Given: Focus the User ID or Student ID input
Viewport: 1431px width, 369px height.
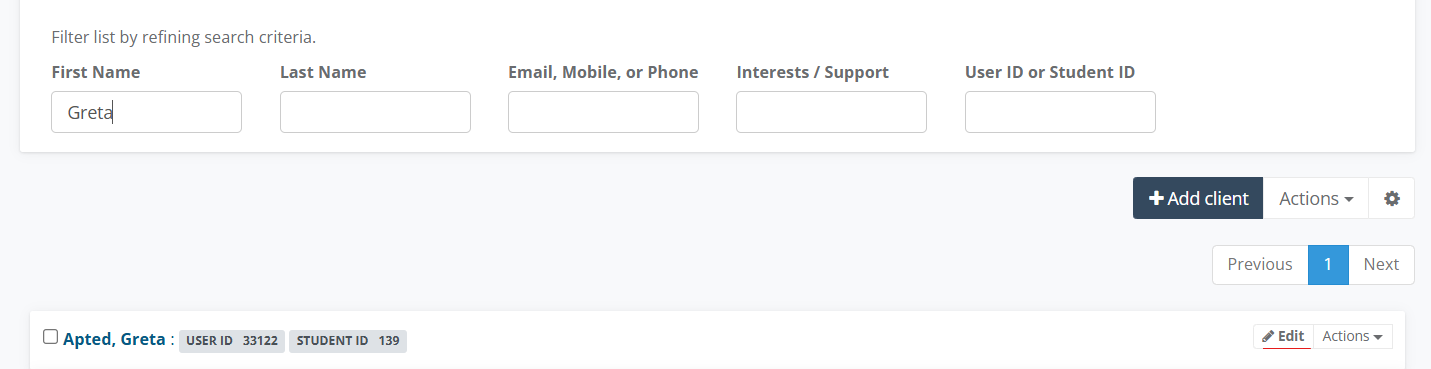Looking at the screenshot, I should point(1060,112).
